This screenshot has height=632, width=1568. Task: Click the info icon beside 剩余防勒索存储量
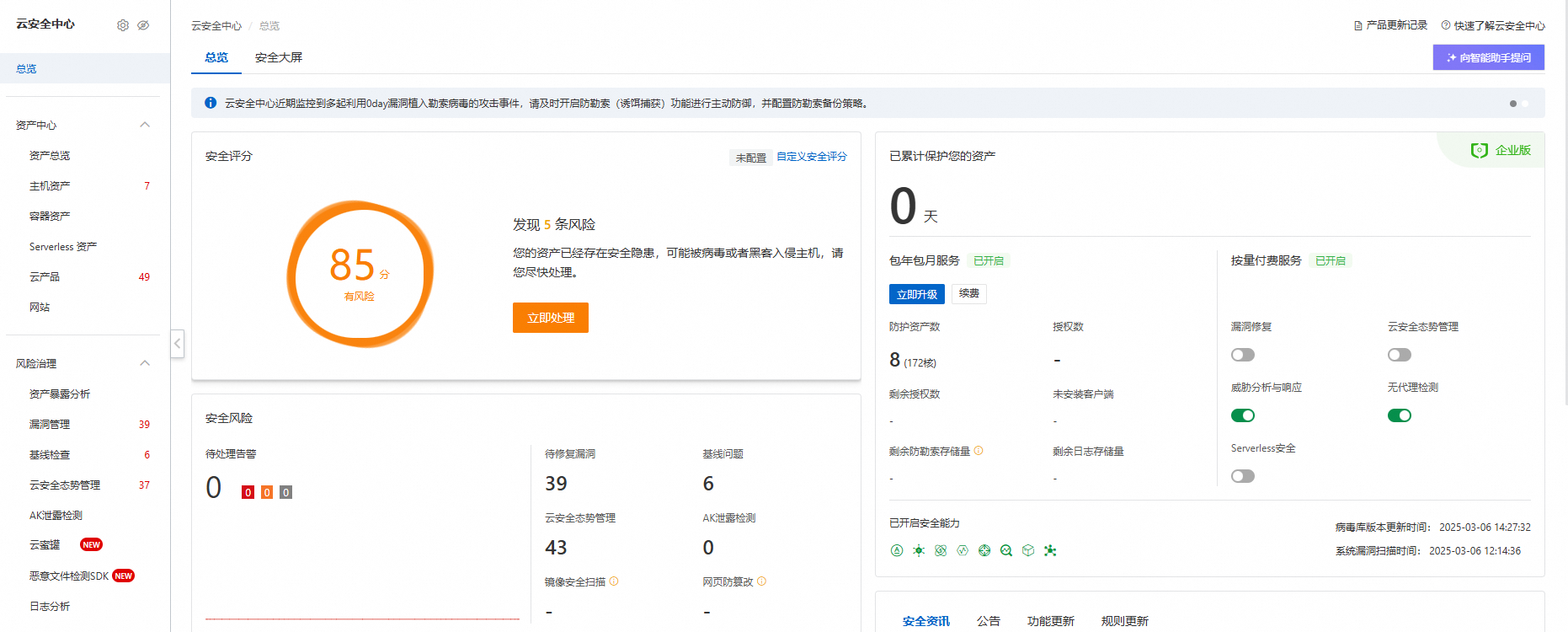click(x=979, y=451)
